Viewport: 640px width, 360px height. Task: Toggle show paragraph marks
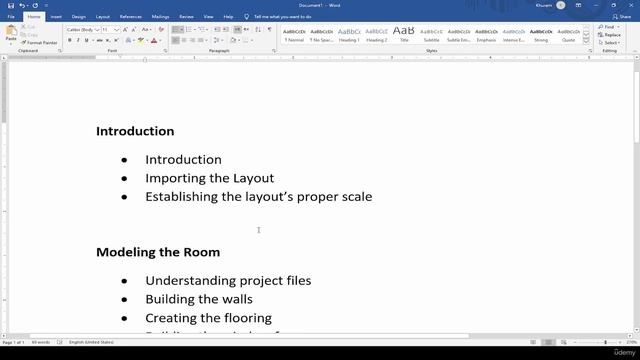pos(269,30)
